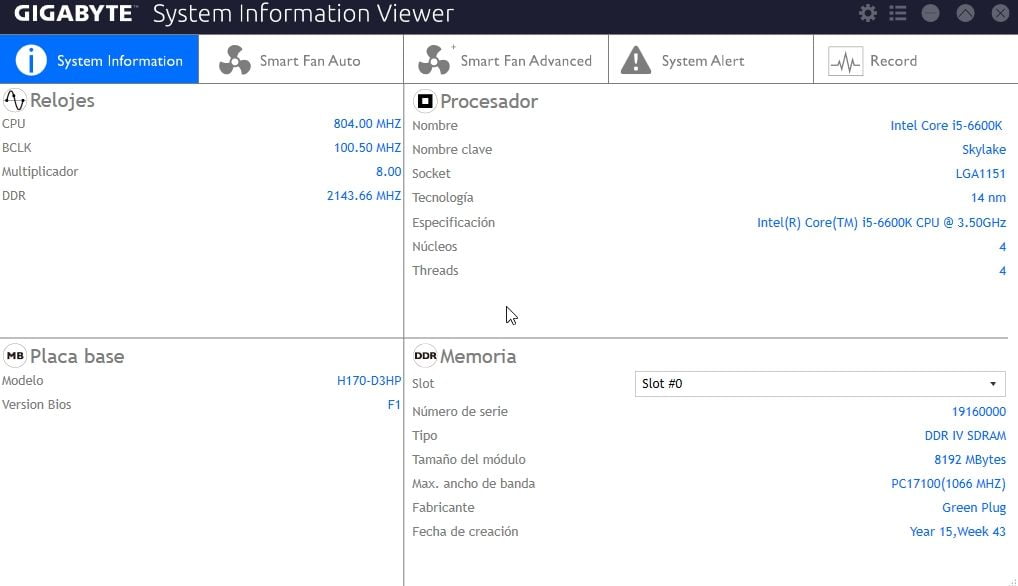Open the System Alert tab

[711, 59]
